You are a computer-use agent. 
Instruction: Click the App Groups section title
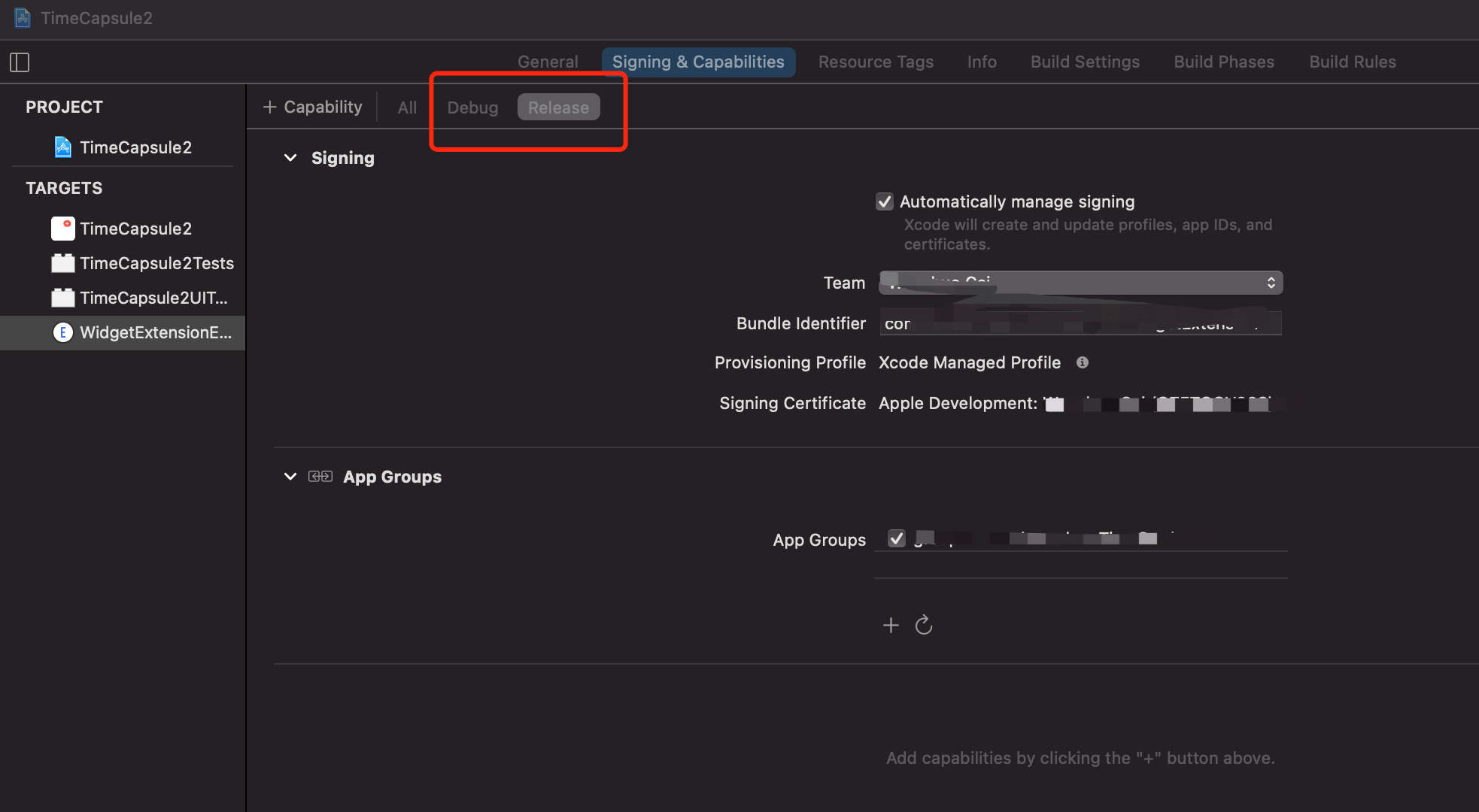(392, 477)
